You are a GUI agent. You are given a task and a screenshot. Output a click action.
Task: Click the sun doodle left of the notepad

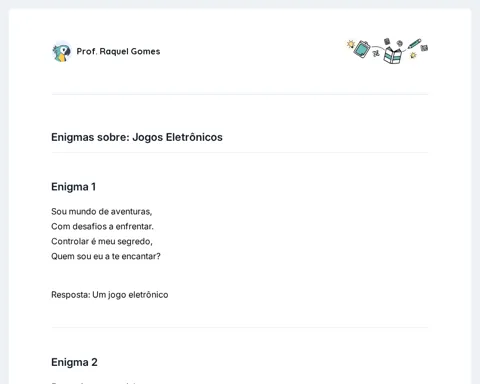pyautogui.click(x=350, y=43)
